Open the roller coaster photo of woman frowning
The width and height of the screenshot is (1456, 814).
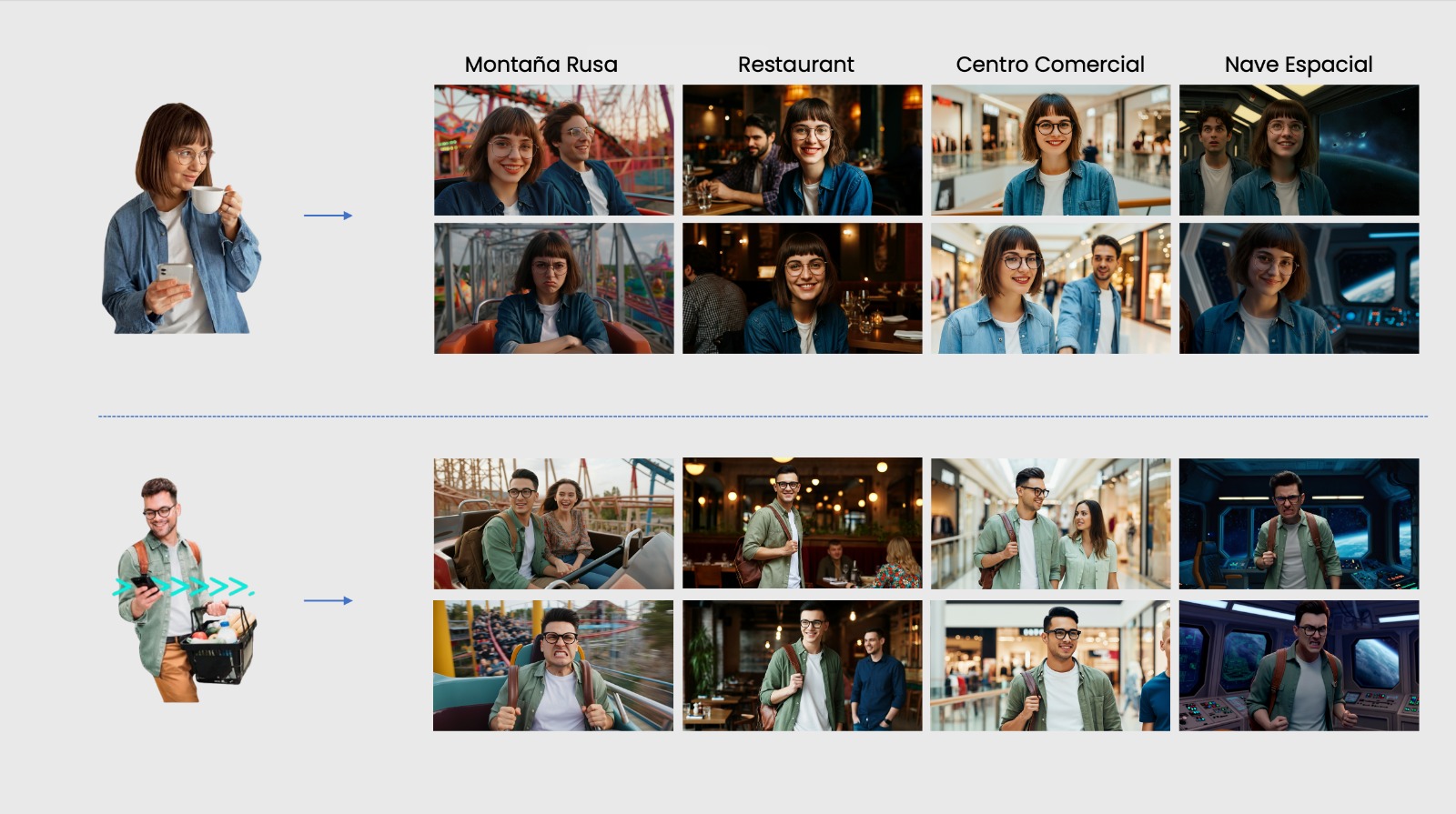[x=553, y=288]
